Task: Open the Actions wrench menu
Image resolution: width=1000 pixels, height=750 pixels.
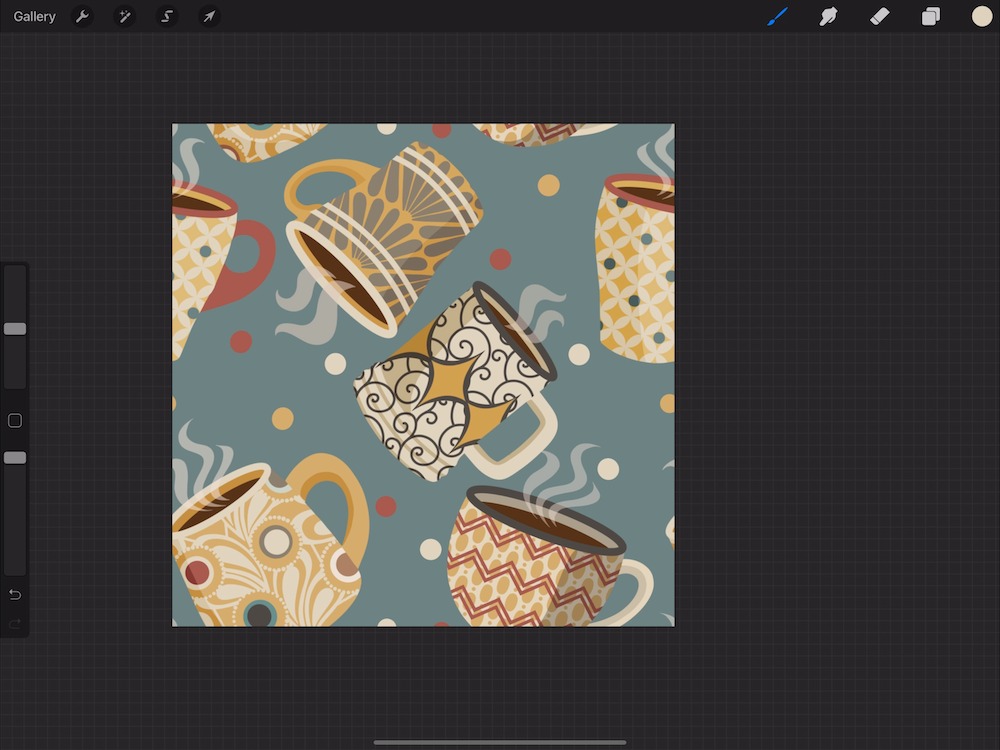Action: coord(83,17)
